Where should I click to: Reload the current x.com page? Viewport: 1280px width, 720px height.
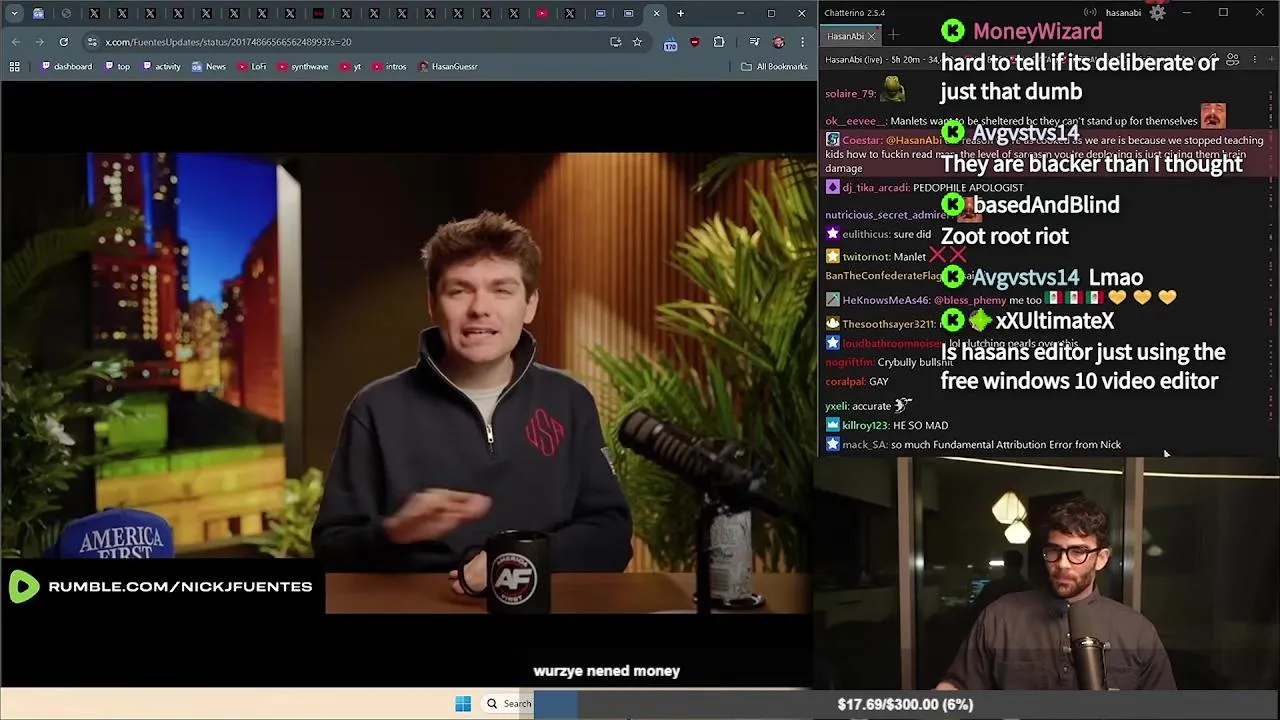64,42
